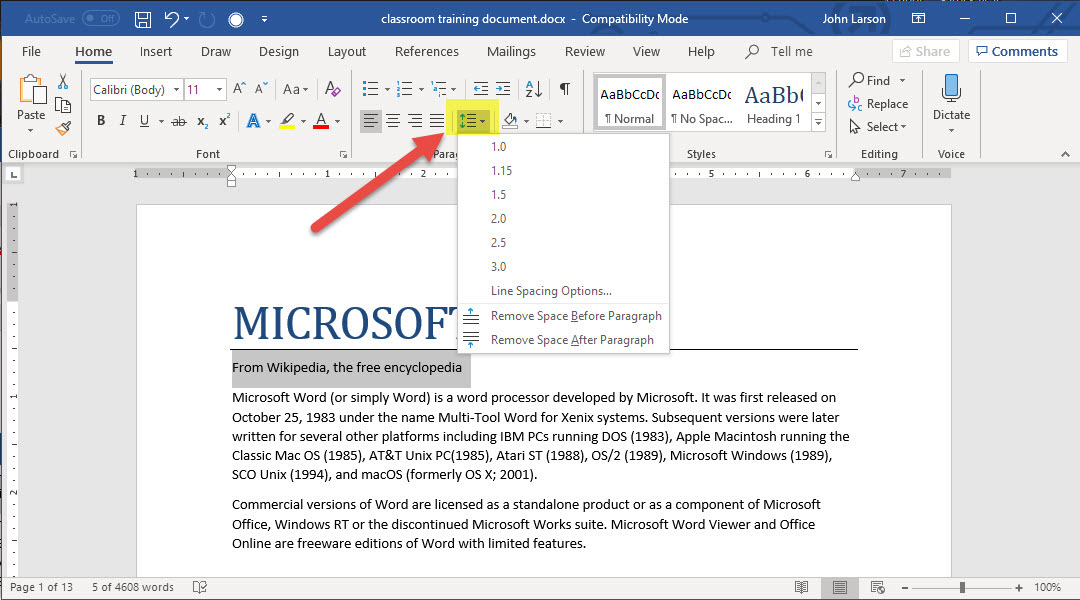1080x600 pixels.
Task: Click the Format Painter brush icon
Action: pyautogui.click(x=63, y=128)
